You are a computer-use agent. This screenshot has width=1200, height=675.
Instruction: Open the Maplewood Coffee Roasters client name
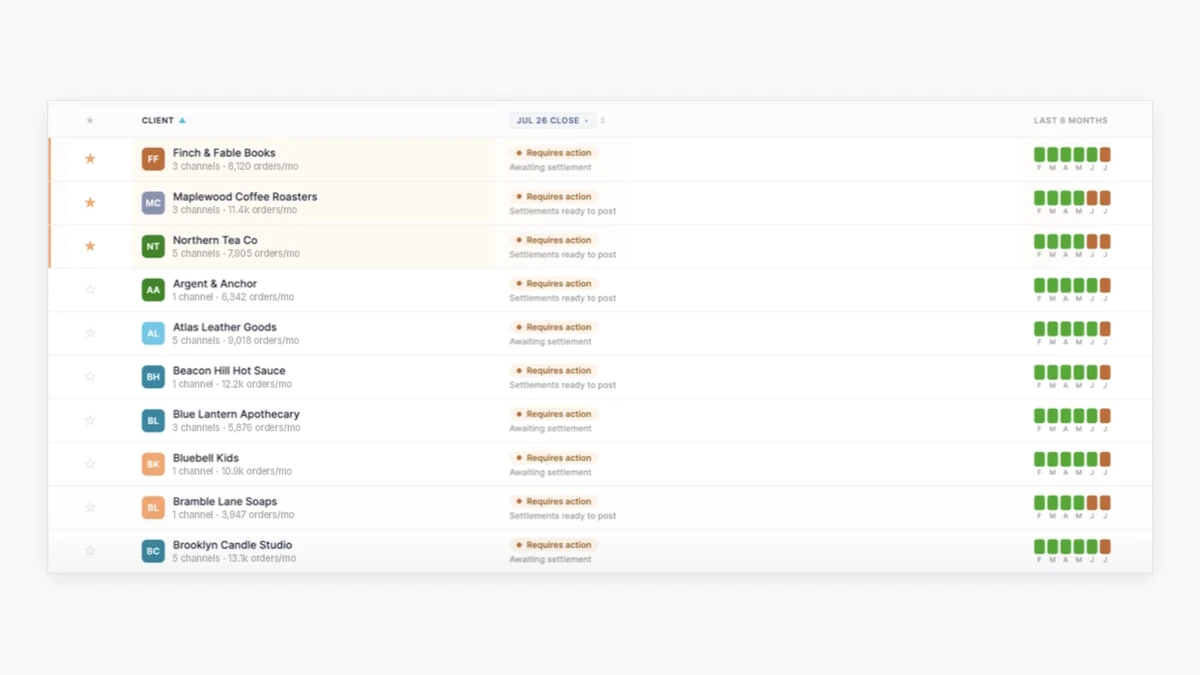click(245, 197)
